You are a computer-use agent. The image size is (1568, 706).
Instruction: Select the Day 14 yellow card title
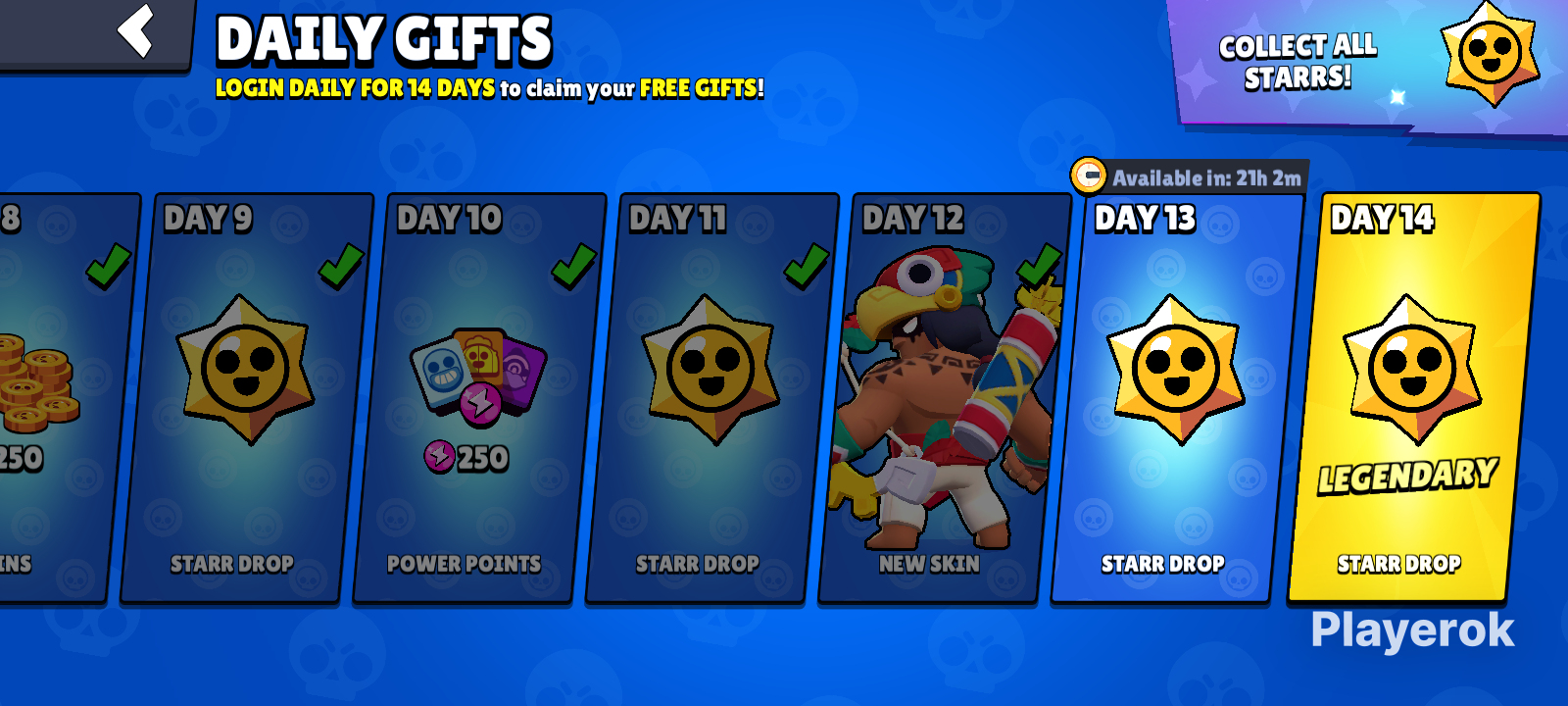(1382, 218)
